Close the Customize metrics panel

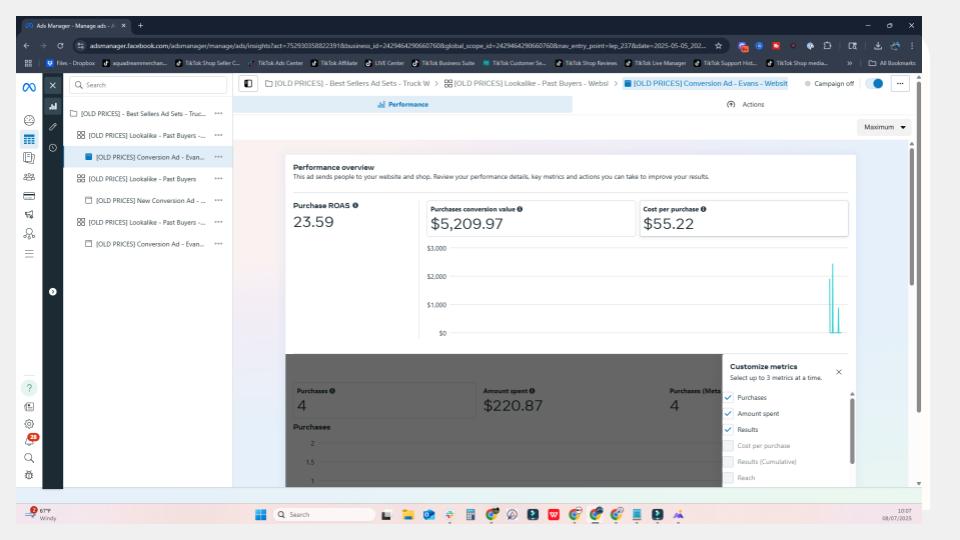pyautogui.click(x=839, y=372)
